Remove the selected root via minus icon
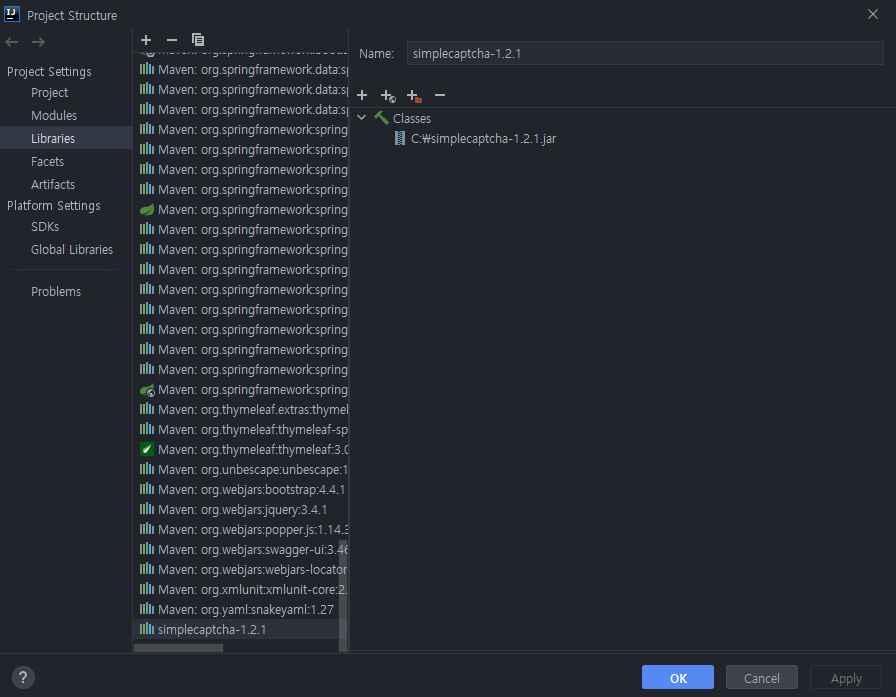The height and width of the screenshot is (697, 896). point(439,95)
